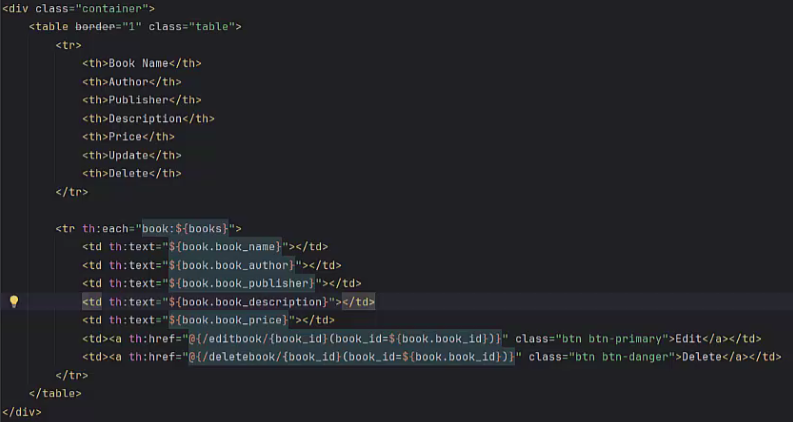
Task: Click the th:each book:${books} row line
Action: 148,228
